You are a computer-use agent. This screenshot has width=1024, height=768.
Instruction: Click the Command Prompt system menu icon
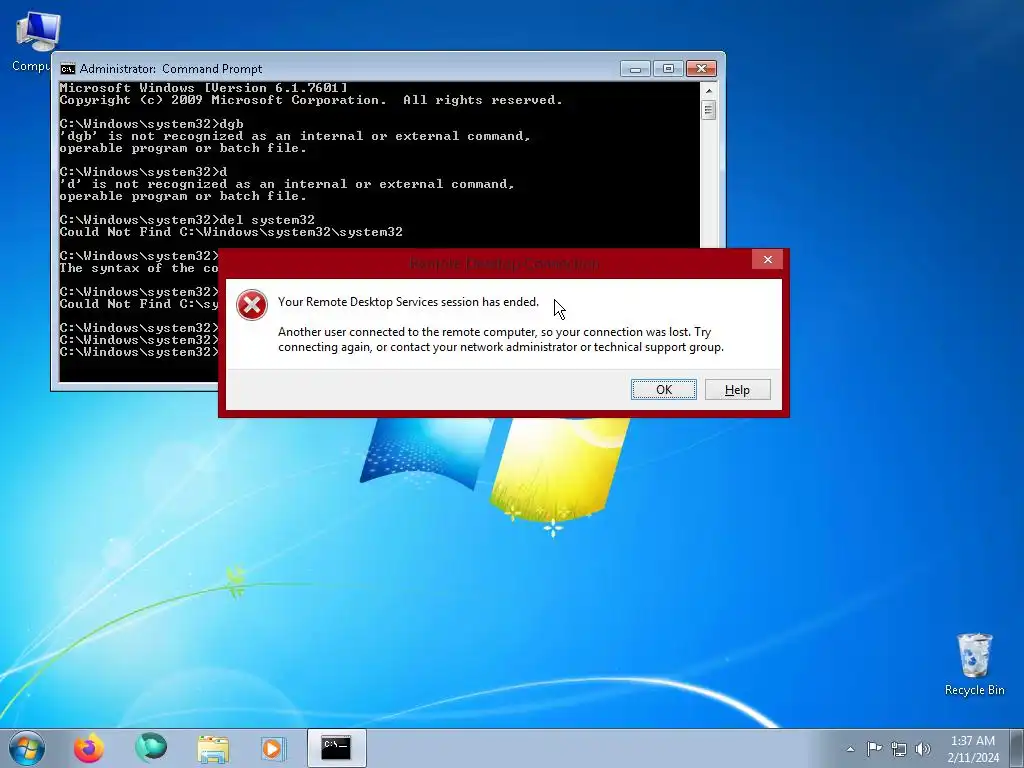[x=67, y=69]
